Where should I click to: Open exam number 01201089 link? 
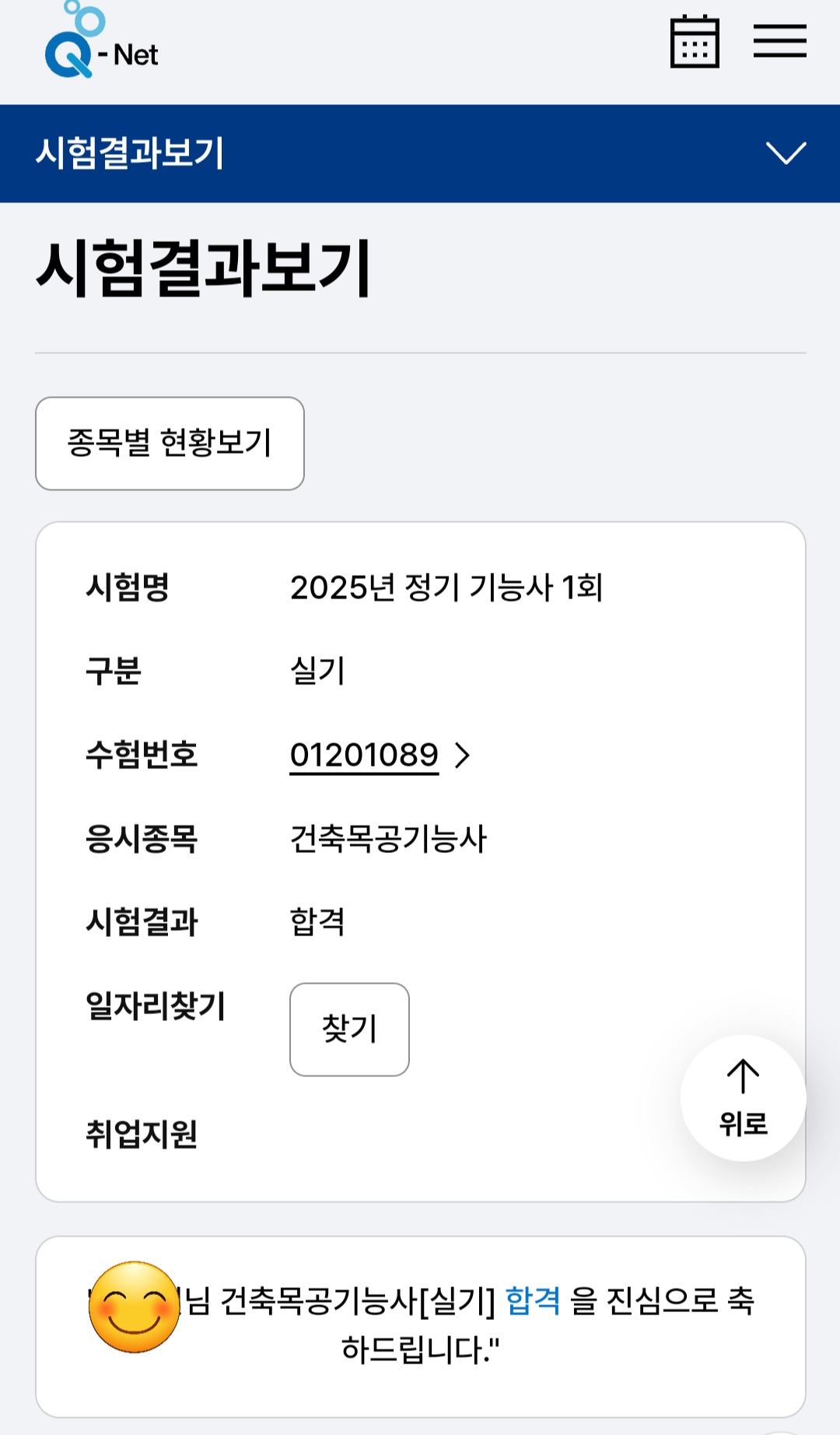point(364,755)
